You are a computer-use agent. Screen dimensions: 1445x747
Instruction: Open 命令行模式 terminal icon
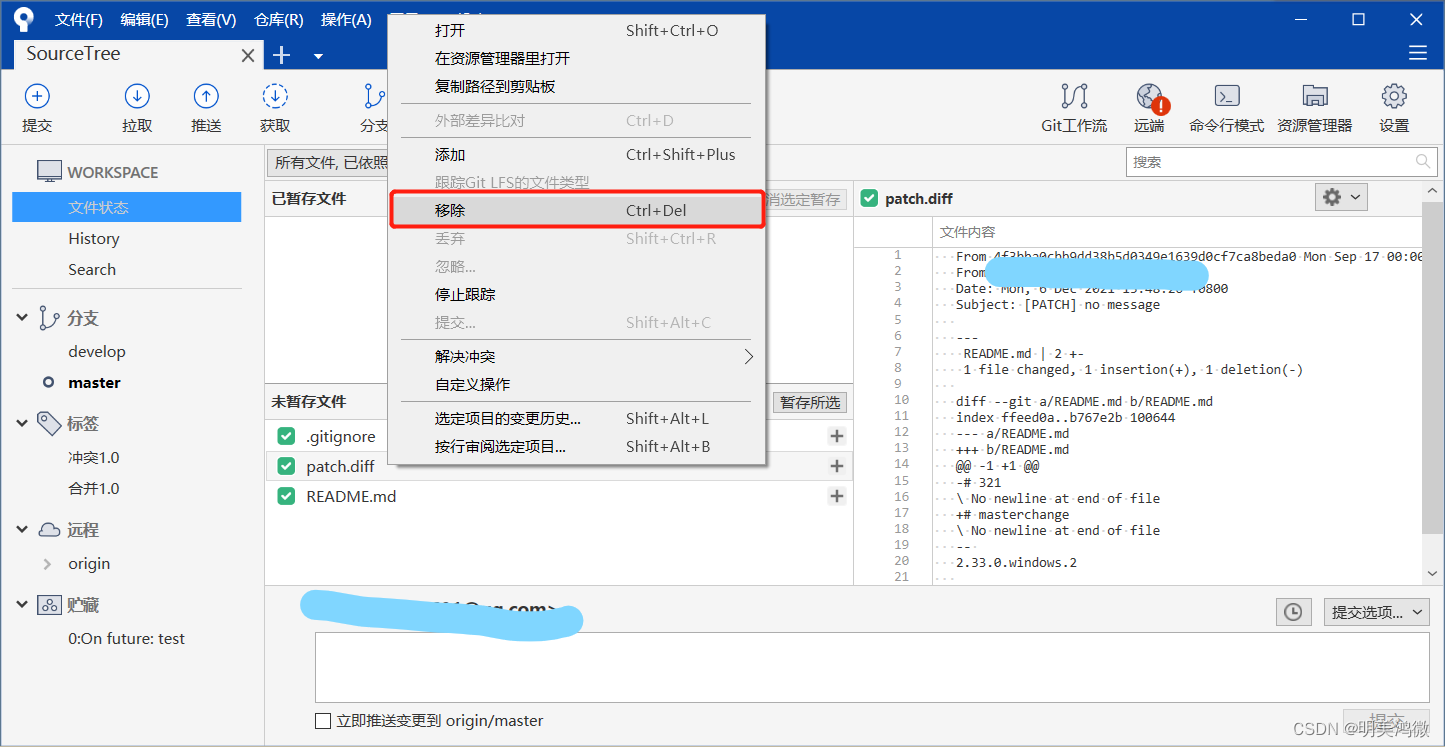(1227, 96)
